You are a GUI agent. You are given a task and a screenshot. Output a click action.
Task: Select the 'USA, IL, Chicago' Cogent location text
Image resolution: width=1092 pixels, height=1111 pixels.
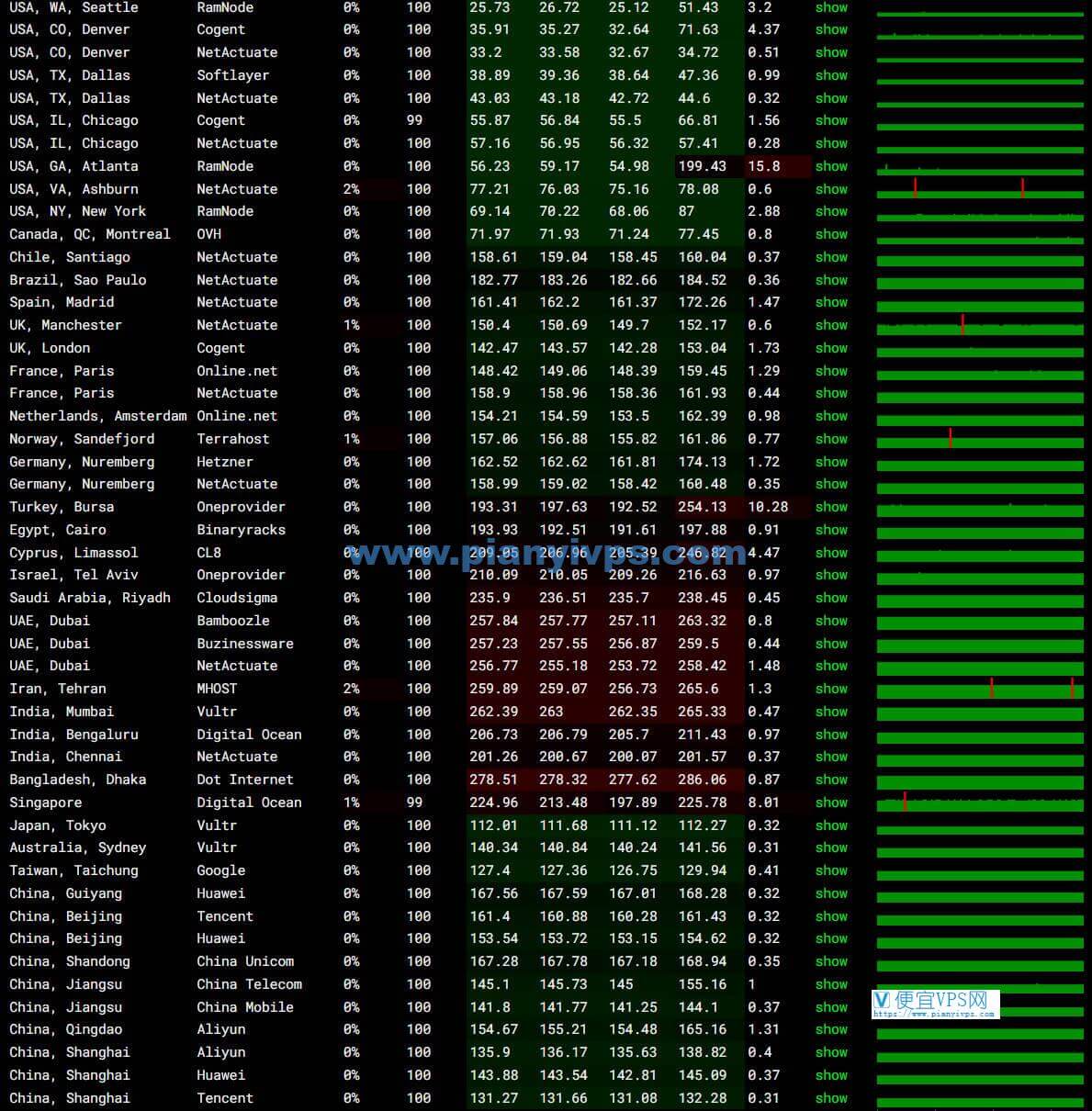click(73, 120)
